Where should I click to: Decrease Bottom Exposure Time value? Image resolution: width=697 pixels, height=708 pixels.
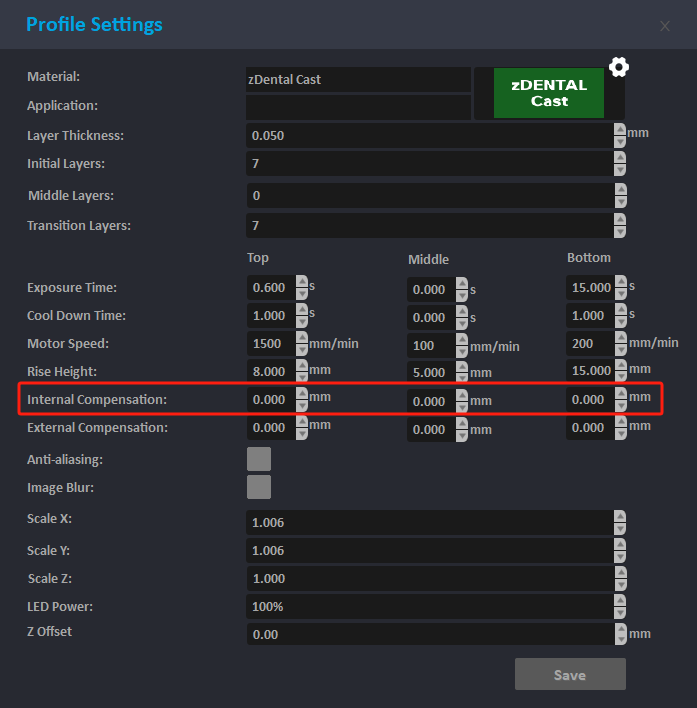point(621,294)
